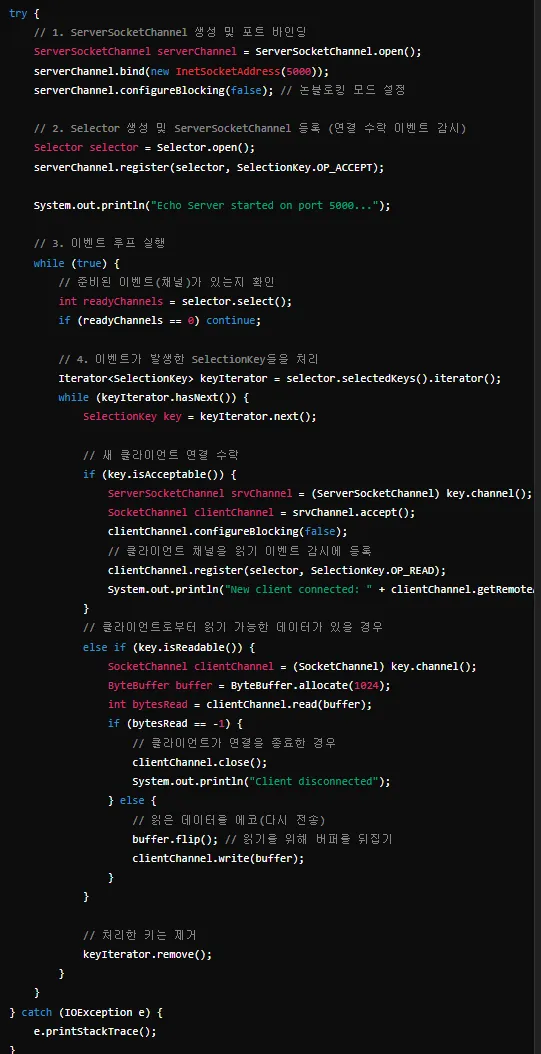
Task: Click the serverChannel.register OP_ACCEPT line
Action: point(209,167)
